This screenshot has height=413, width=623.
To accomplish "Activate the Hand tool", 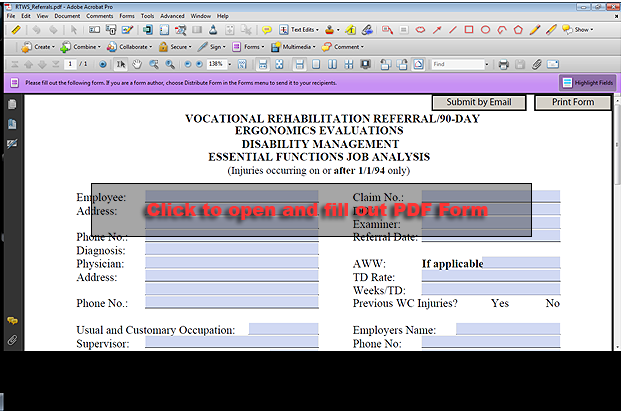I will pyautogui.click(x=137, y=64).
